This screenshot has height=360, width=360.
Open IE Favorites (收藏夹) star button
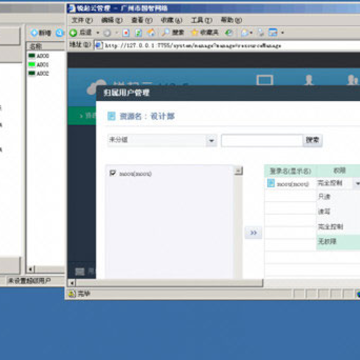pos(205,33)
